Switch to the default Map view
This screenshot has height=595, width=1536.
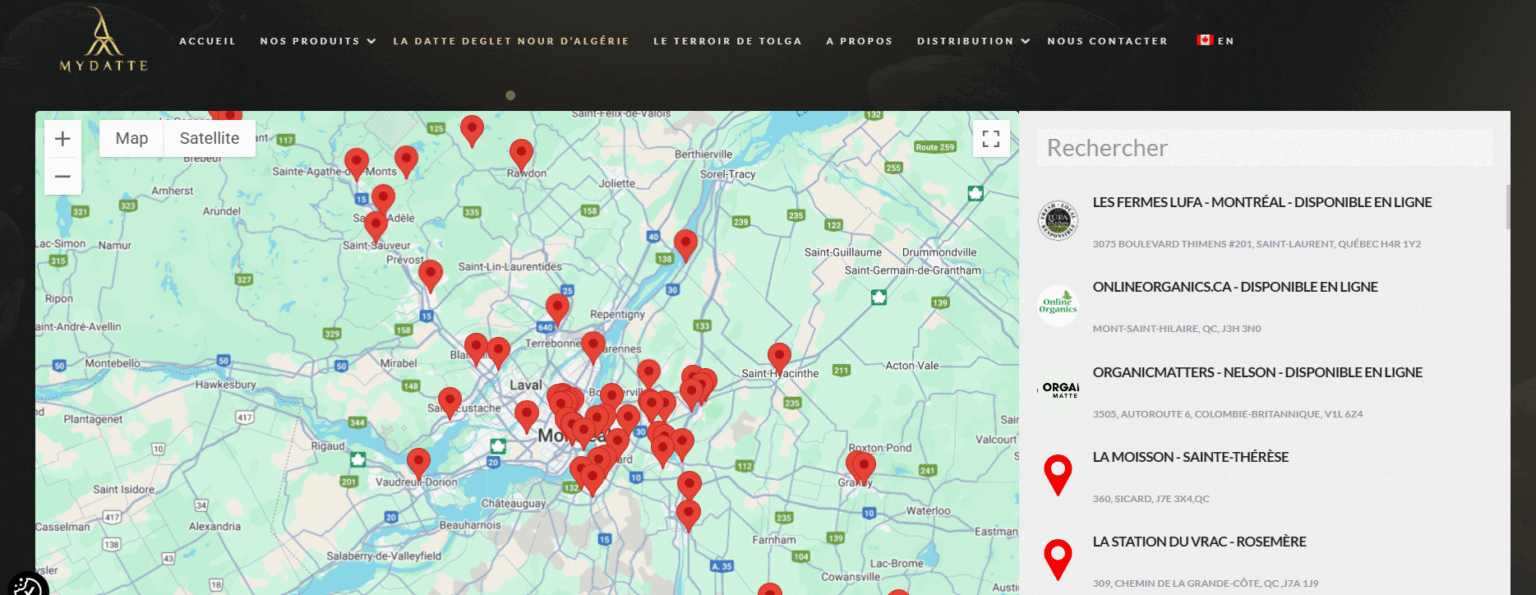click(x=132, y=139)
